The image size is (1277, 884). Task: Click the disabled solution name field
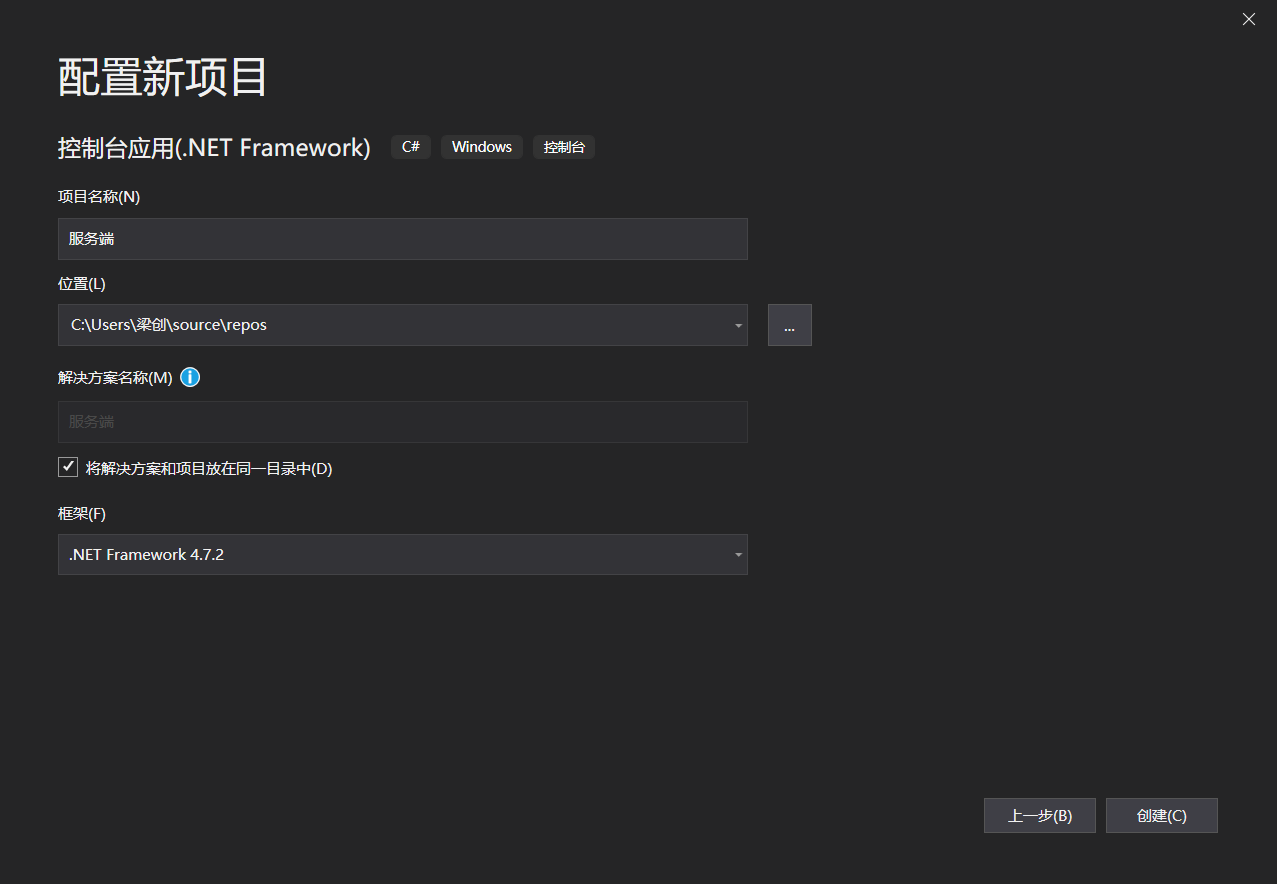click(403, 422)
